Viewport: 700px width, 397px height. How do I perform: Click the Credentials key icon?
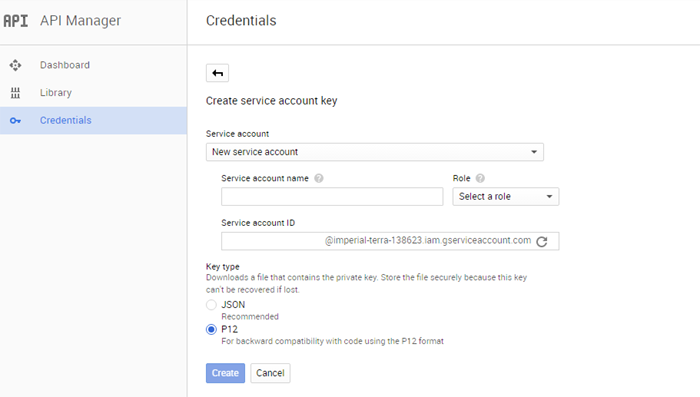15,121
